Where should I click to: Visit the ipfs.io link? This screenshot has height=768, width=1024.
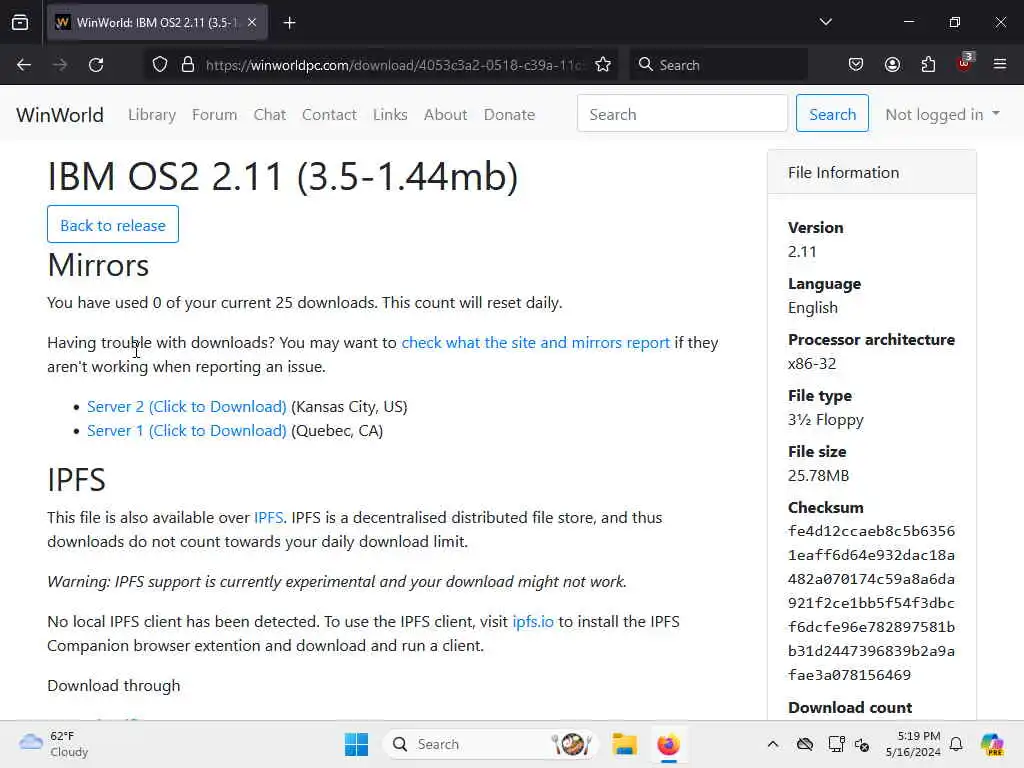click(x=533, y=622)
